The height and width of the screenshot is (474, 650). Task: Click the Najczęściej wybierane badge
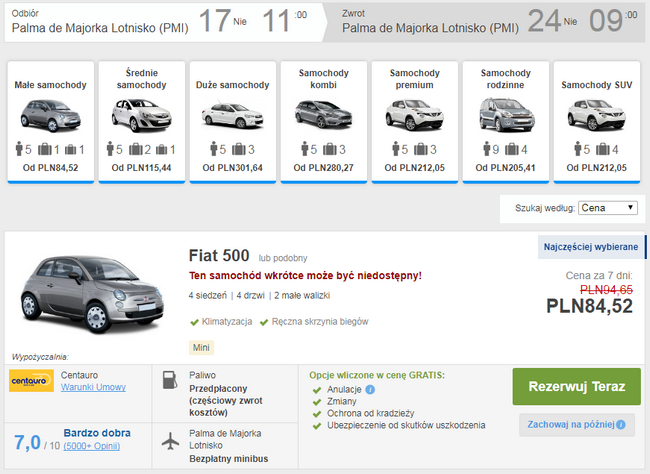click(x=591, y=247)
